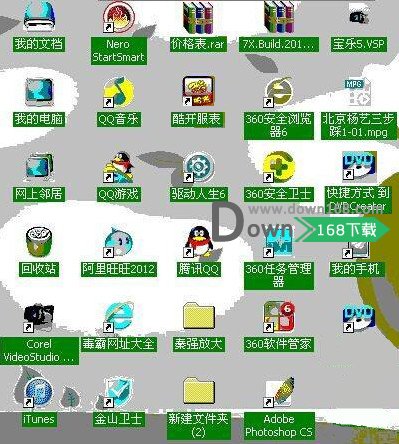
Task: Select the Adobe Photoshop CS shortcut
Action: (279, 392)
